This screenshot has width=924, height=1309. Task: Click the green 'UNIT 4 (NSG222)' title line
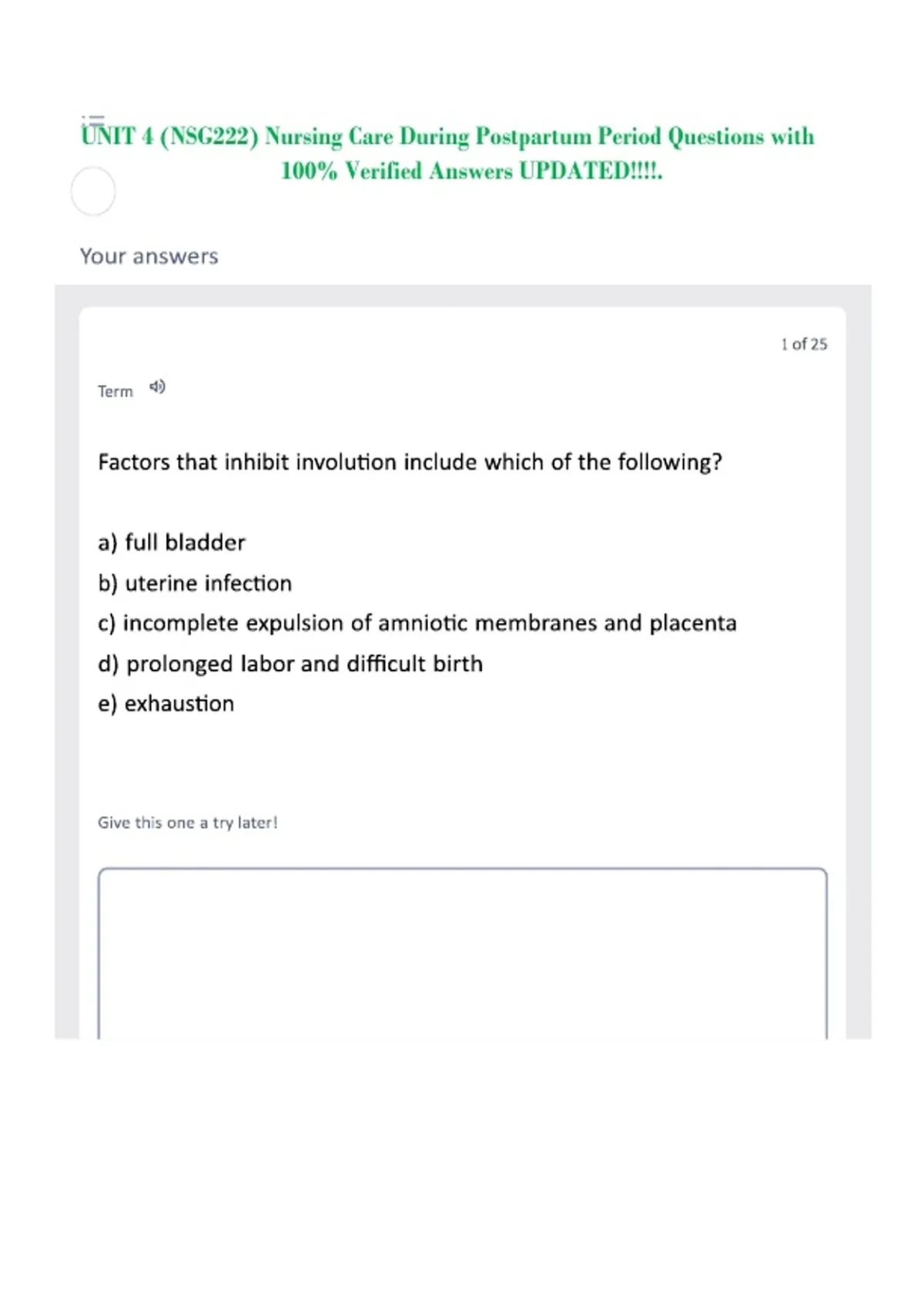click(x=447, y=136)
